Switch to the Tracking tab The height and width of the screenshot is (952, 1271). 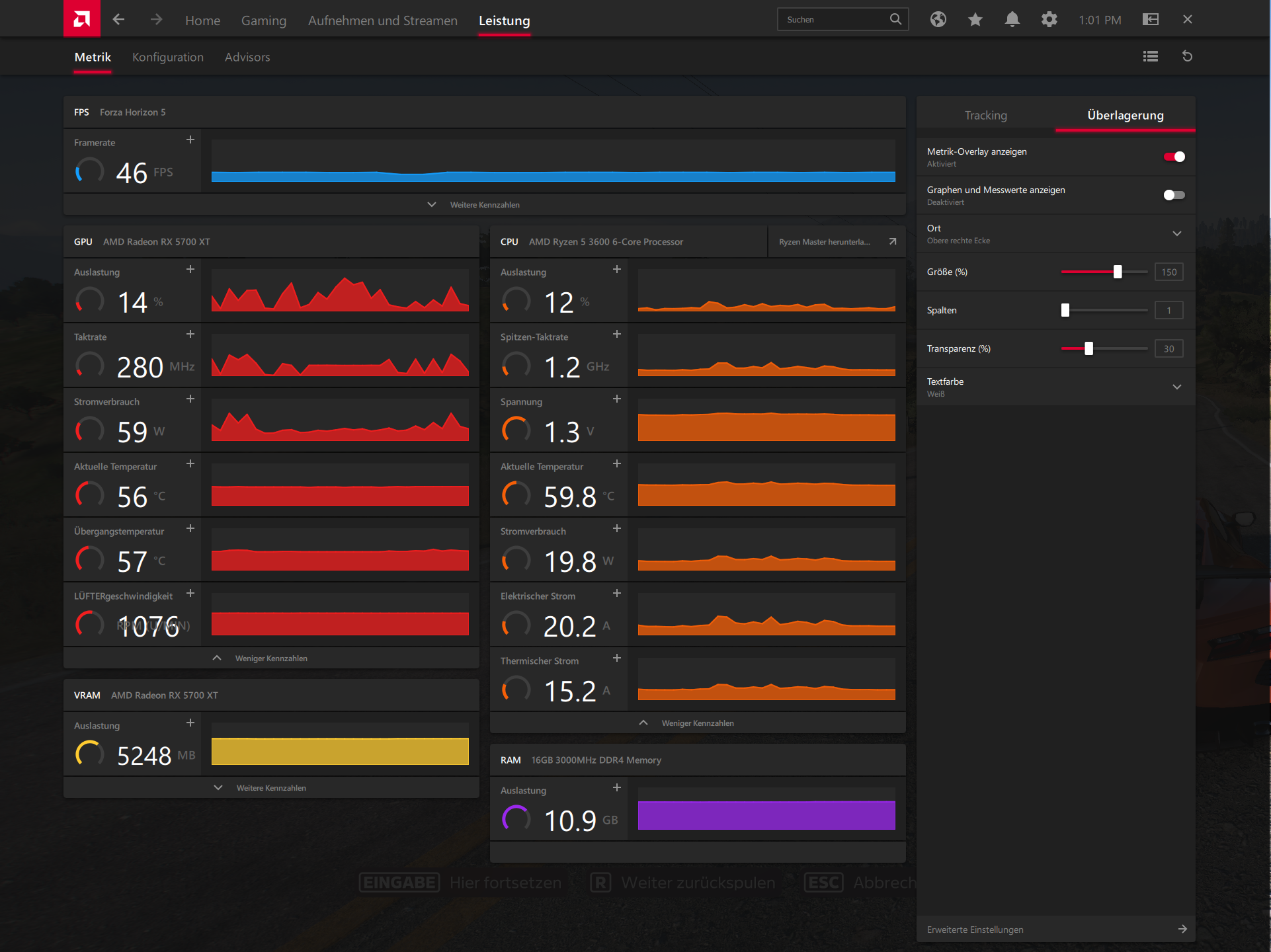coord(986,115)
